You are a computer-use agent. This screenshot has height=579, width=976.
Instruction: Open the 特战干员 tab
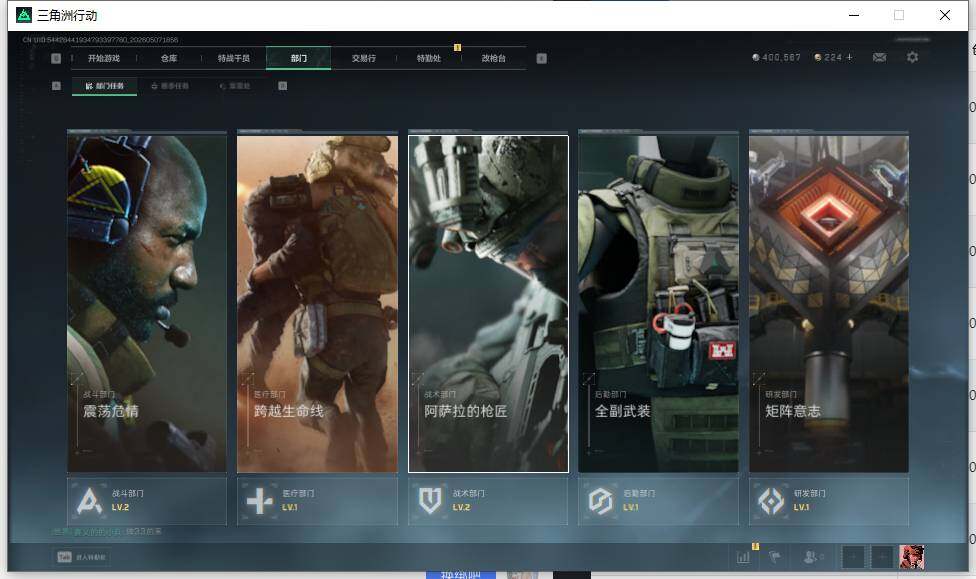233,59
